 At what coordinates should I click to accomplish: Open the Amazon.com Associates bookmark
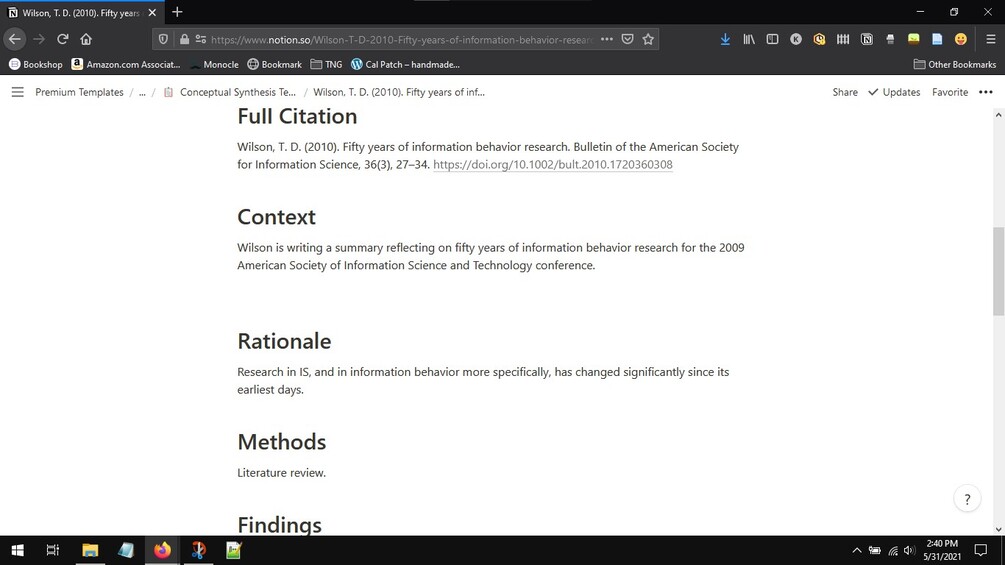pos(126,64)
